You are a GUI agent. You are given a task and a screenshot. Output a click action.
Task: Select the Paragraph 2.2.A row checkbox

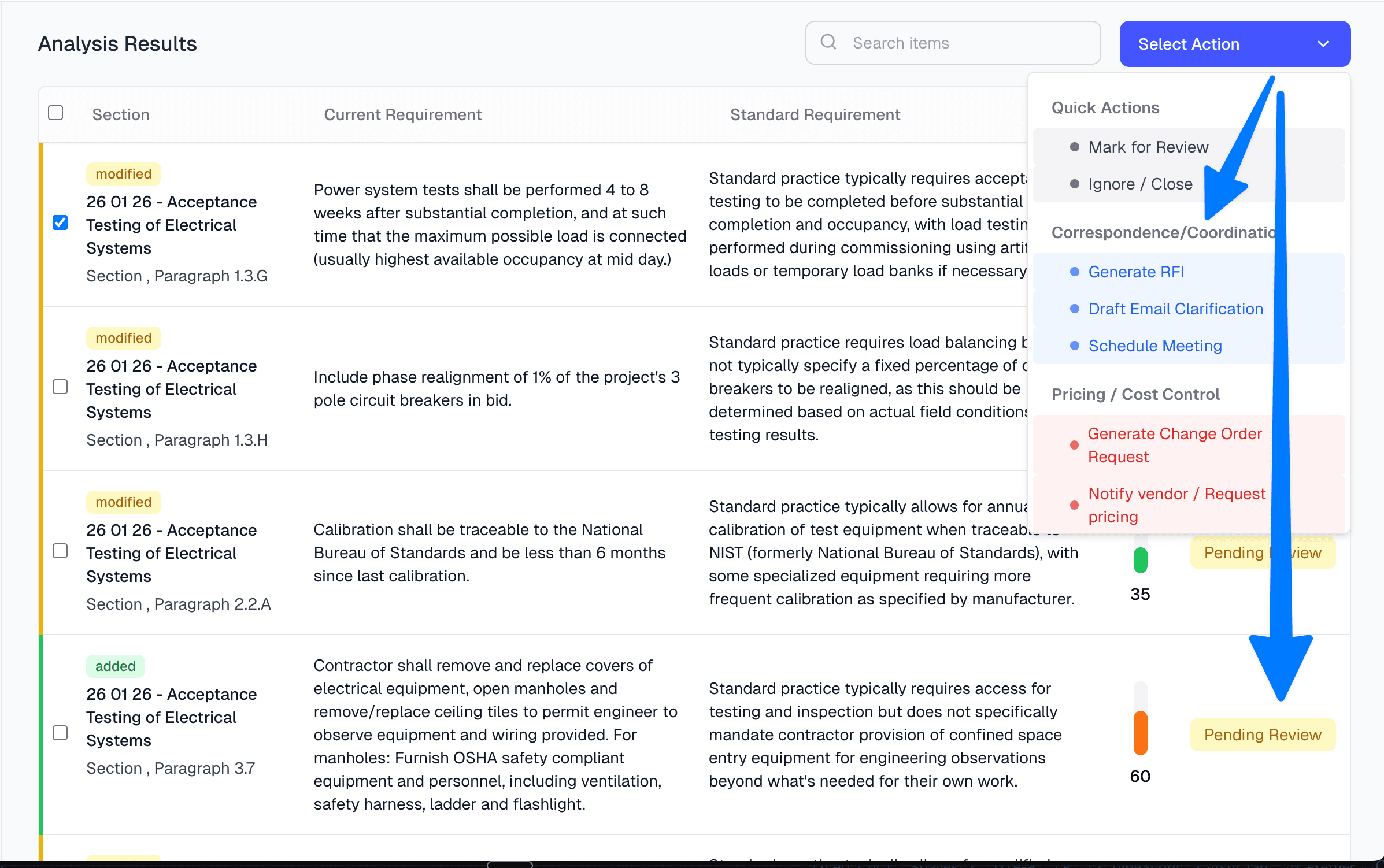tap(60, 551)
